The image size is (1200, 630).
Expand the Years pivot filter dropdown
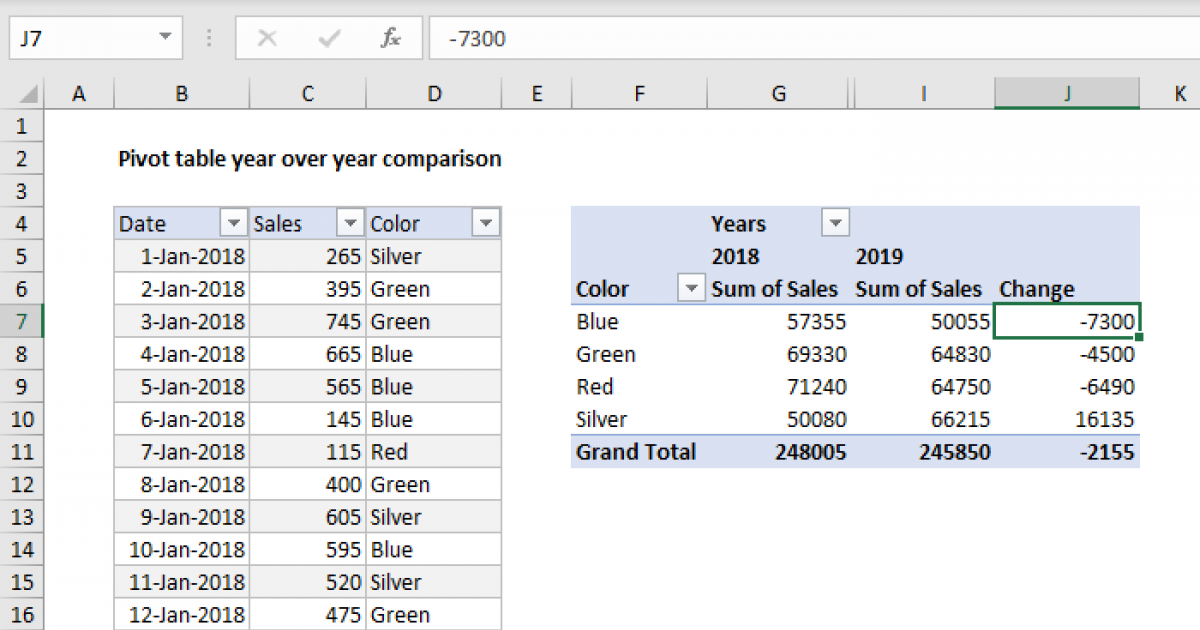[835, 224]
